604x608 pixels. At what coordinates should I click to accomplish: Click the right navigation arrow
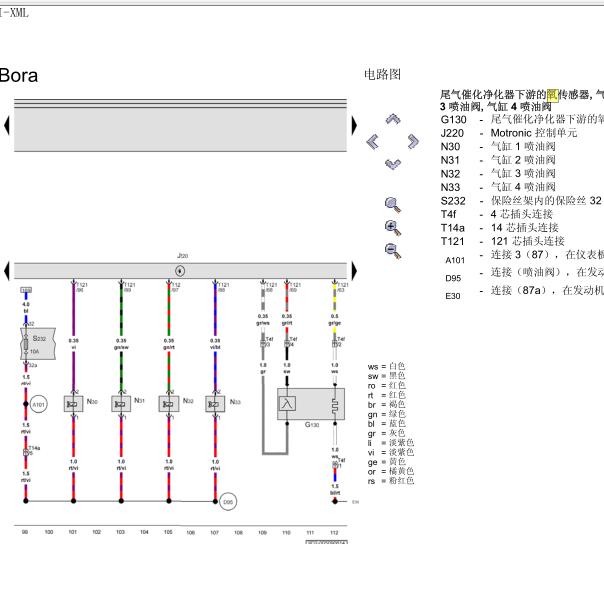413,142
